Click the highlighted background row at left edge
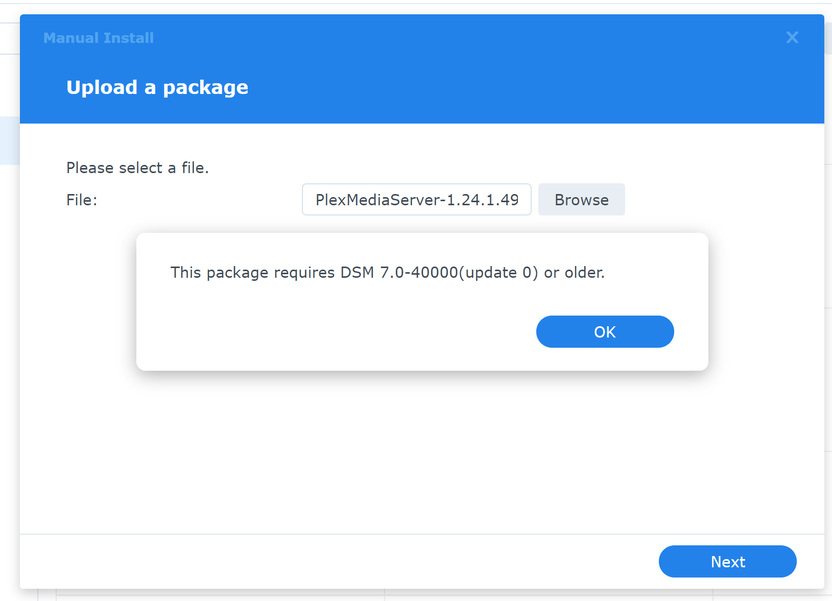The height and width of the screenshot is (601, 832). tap(9, 140)
